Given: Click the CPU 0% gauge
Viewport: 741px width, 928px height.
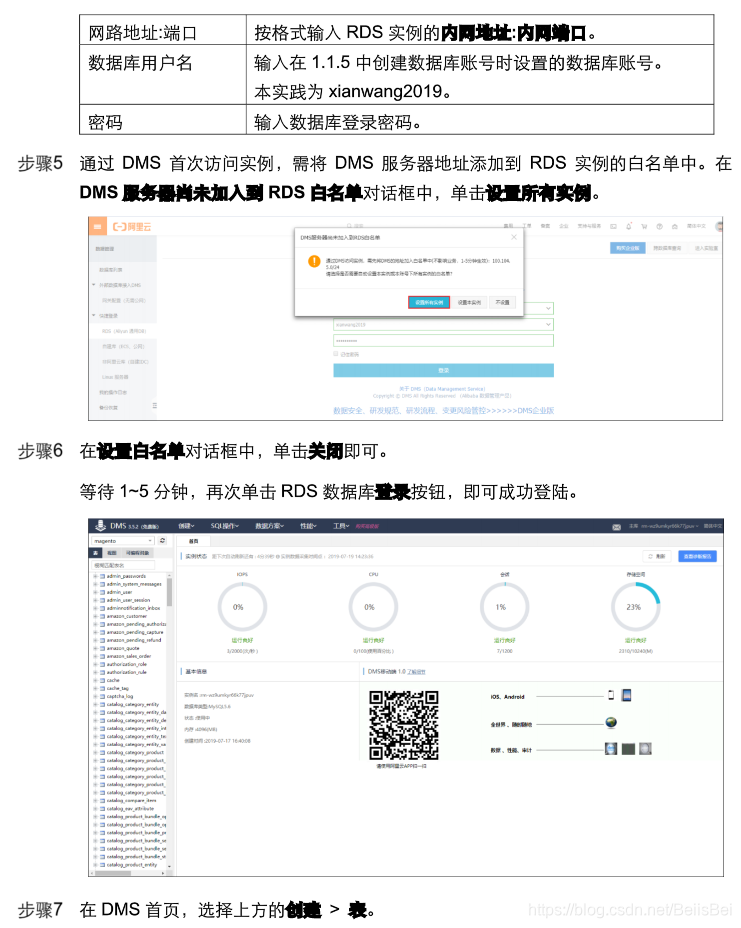Looking at the screenshot, I should (x=373, y=607).
